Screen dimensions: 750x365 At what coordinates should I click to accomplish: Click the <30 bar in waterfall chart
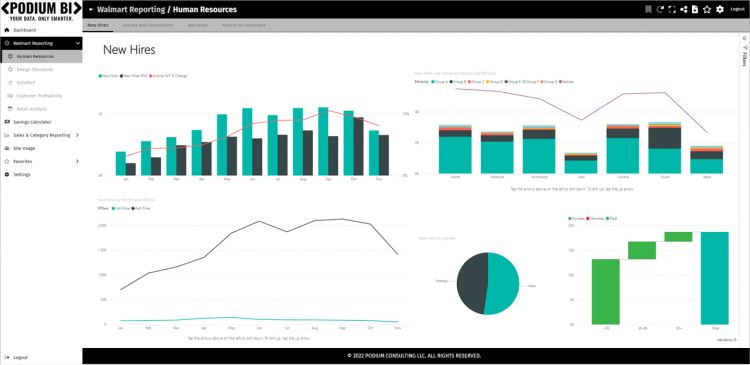[606, 292]
